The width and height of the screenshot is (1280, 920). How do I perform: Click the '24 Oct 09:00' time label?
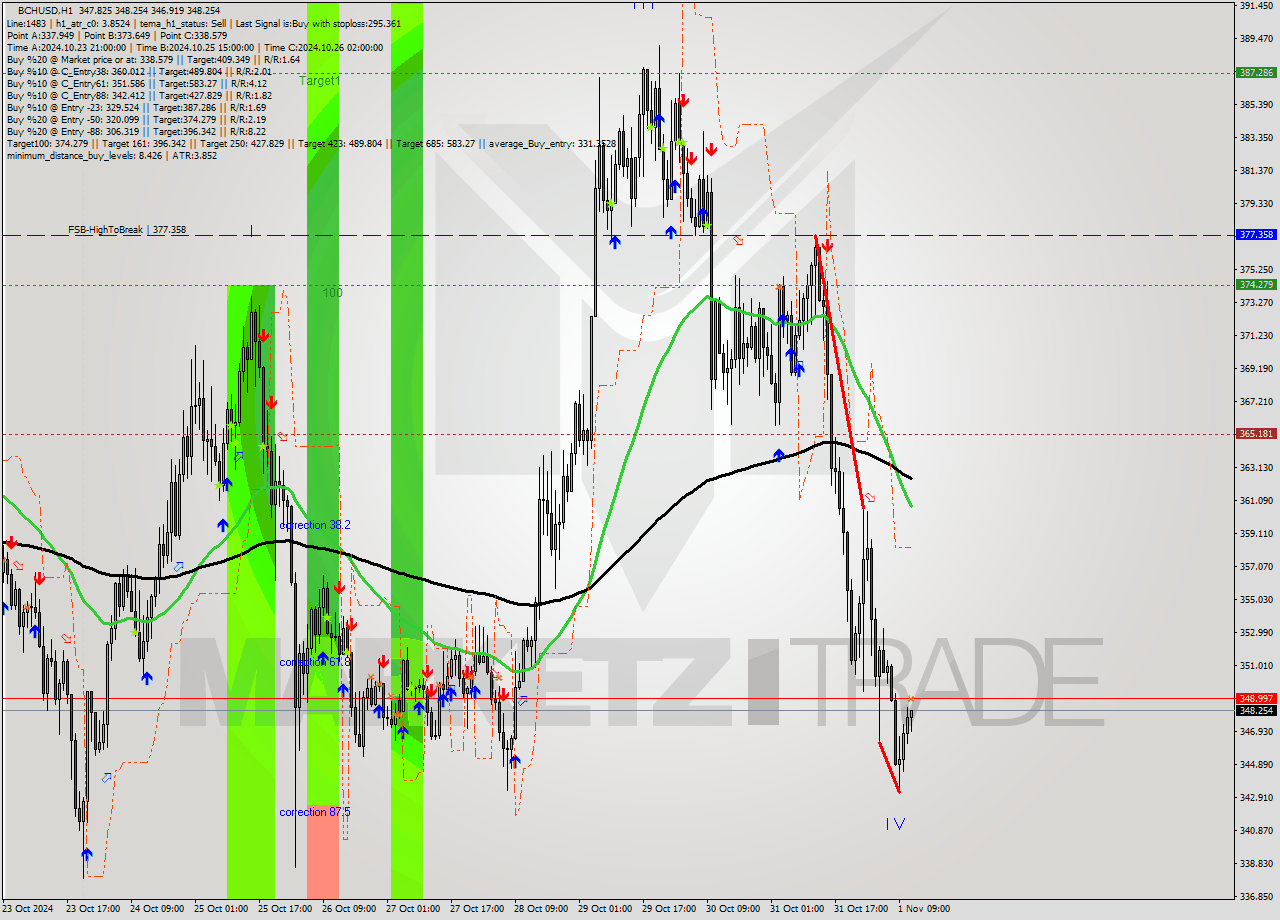click(x=157, y=909)
